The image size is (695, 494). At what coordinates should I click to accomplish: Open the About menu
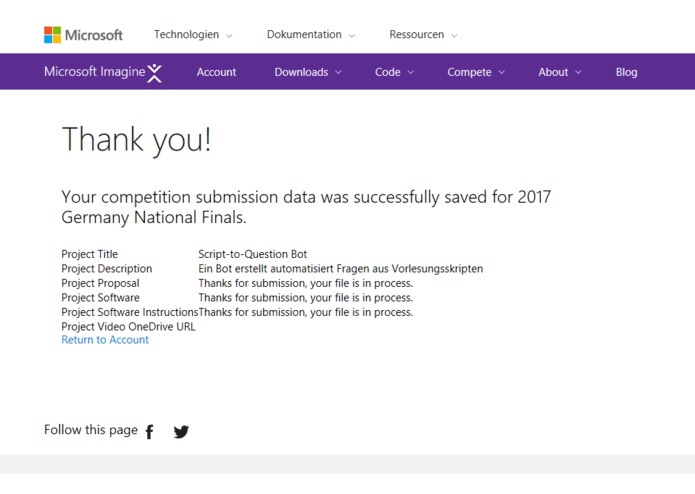tap(560, 72)
